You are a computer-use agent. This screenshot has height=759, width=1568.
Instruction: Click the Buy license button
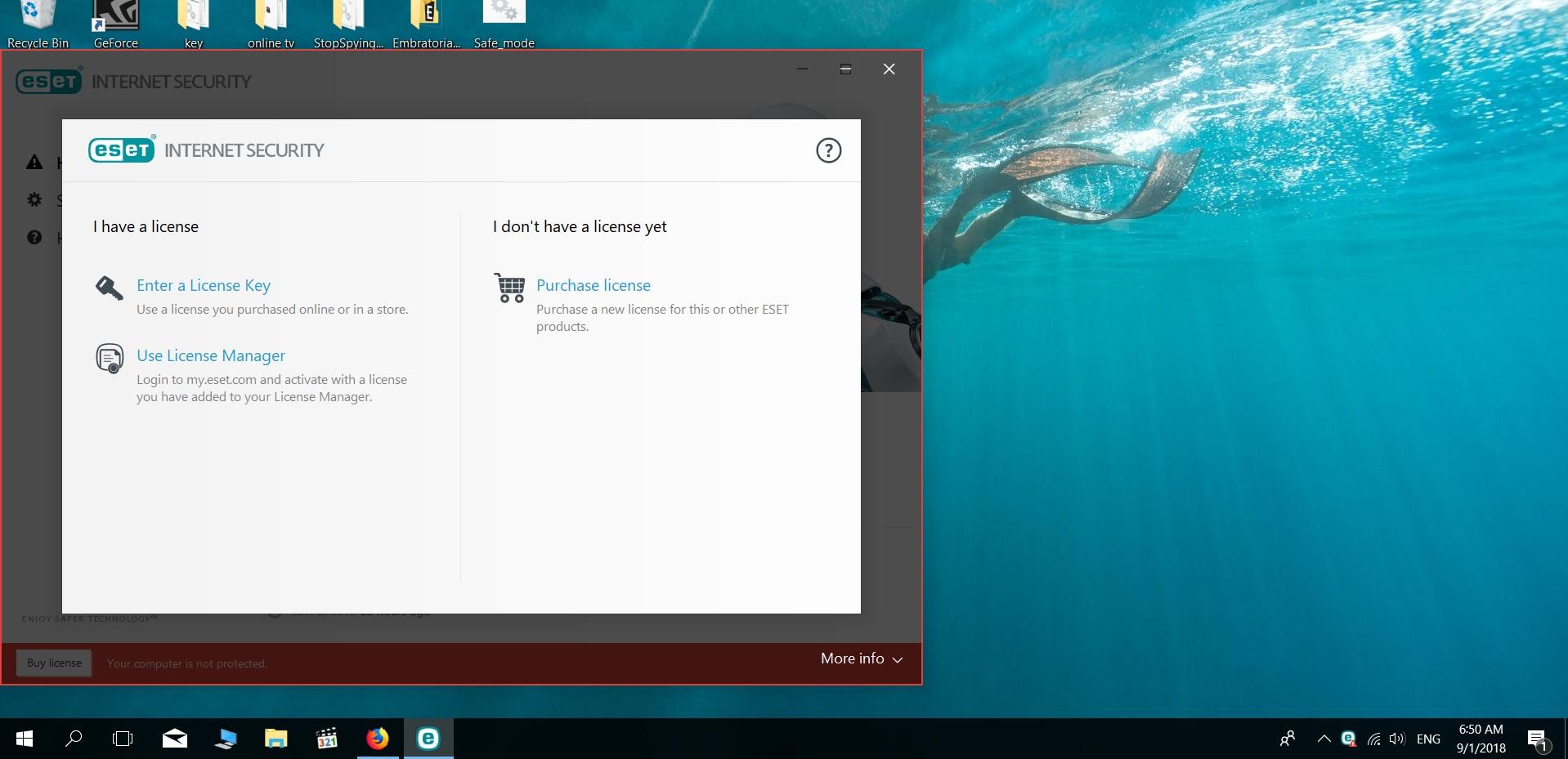(x=54, y=663)
